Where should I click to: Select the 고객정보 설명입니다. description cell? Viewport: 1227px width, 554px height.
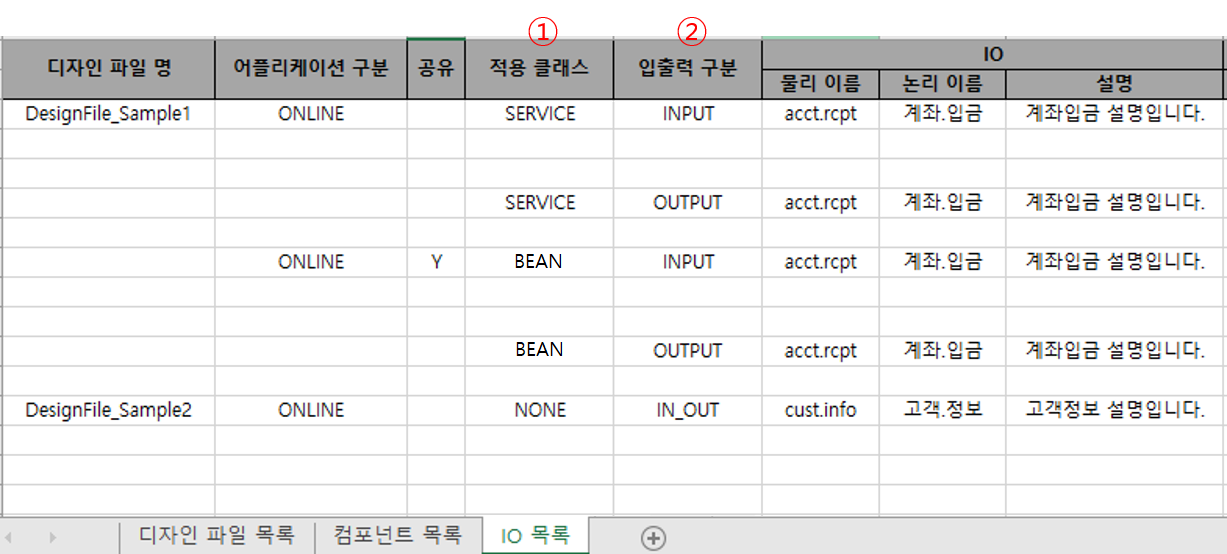click(x=1115, y=410)
